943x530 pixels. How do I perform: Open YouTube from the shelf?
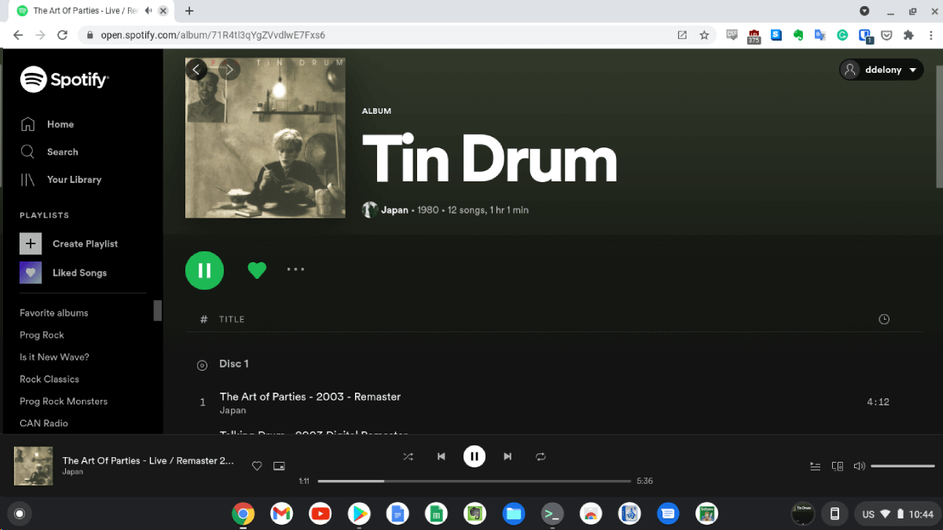320,514
